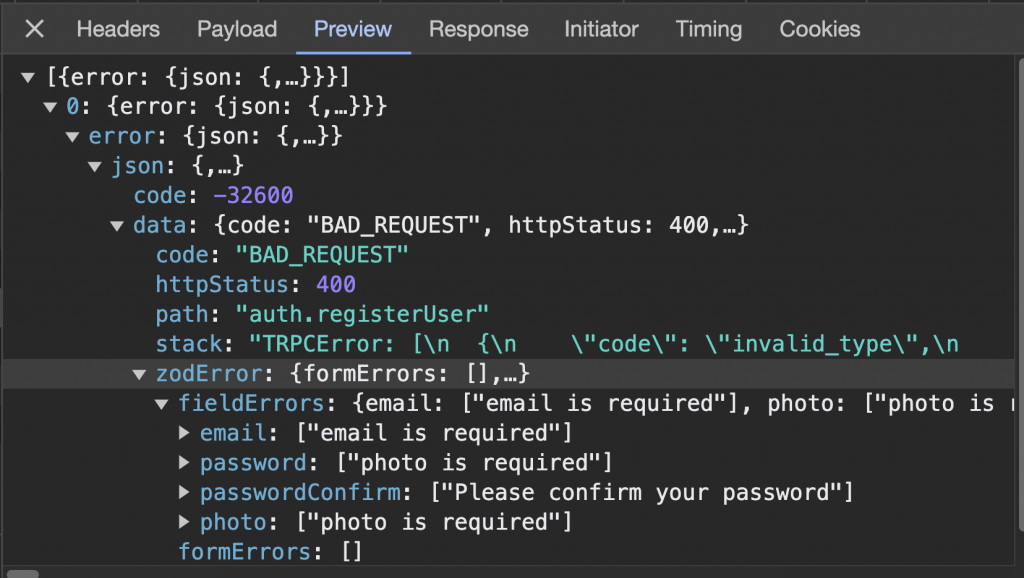This screenshot has width=1024, height=578.
Task: Switch to the Headers tab
Action: click(x=118, y=29)
